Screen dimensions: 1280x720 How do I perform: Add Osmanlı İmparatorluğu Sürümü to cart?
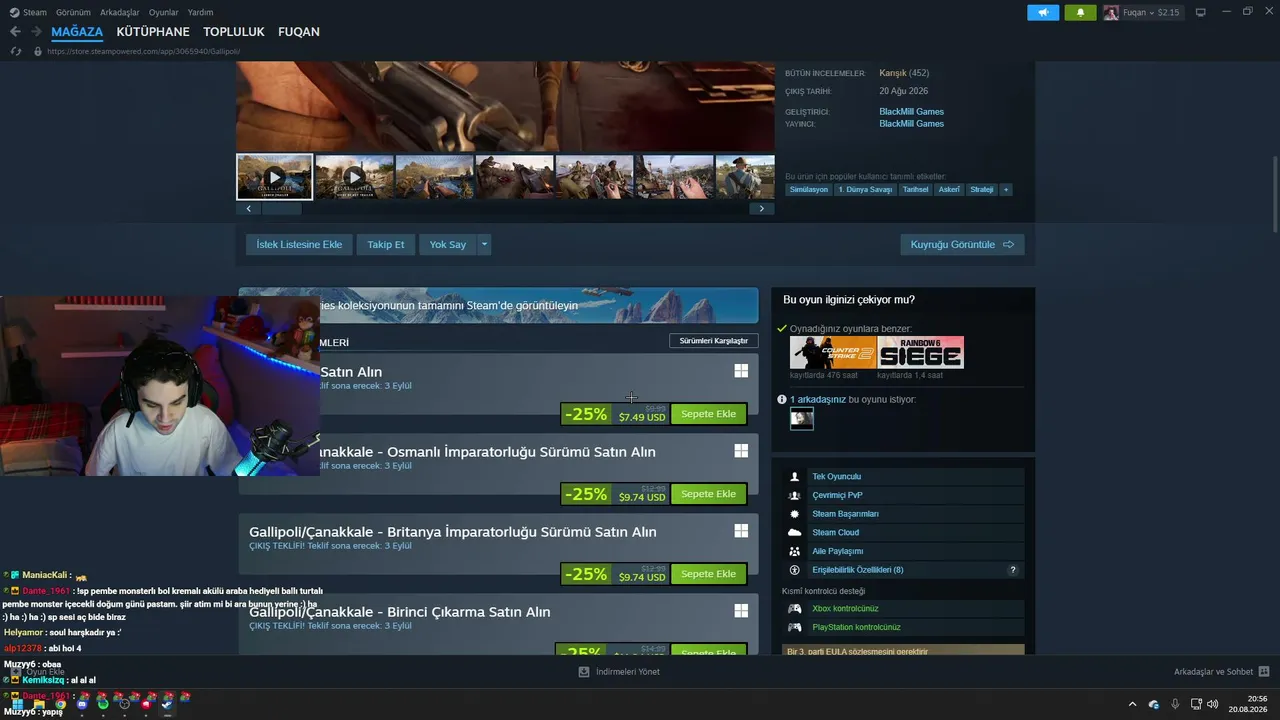click(708, 494)
